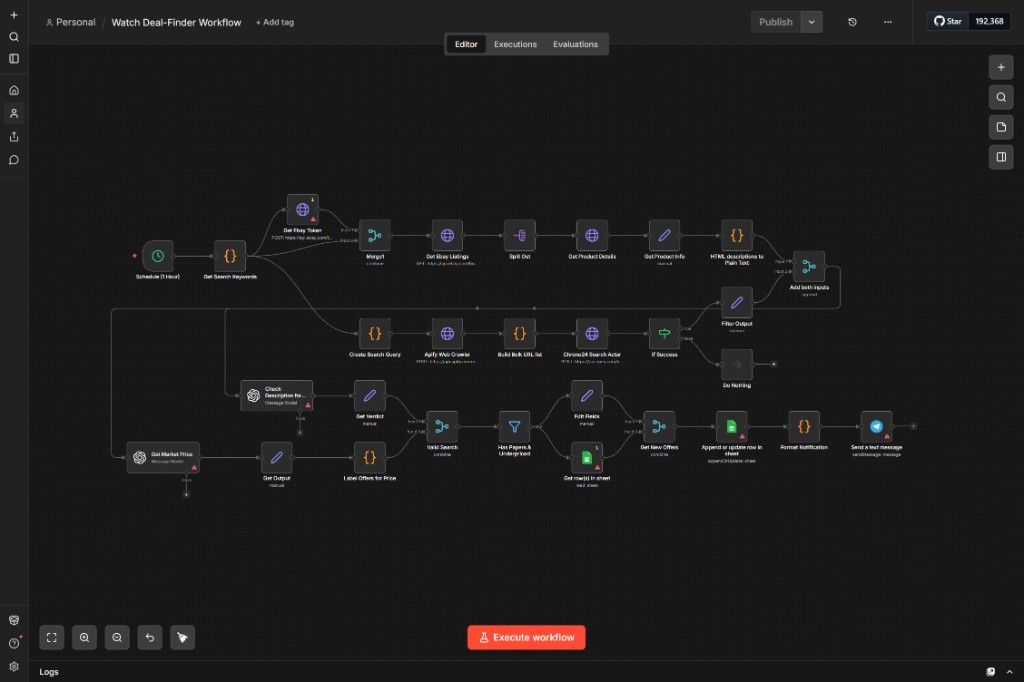Add a tool under Get Market Price node

[186, 495]
